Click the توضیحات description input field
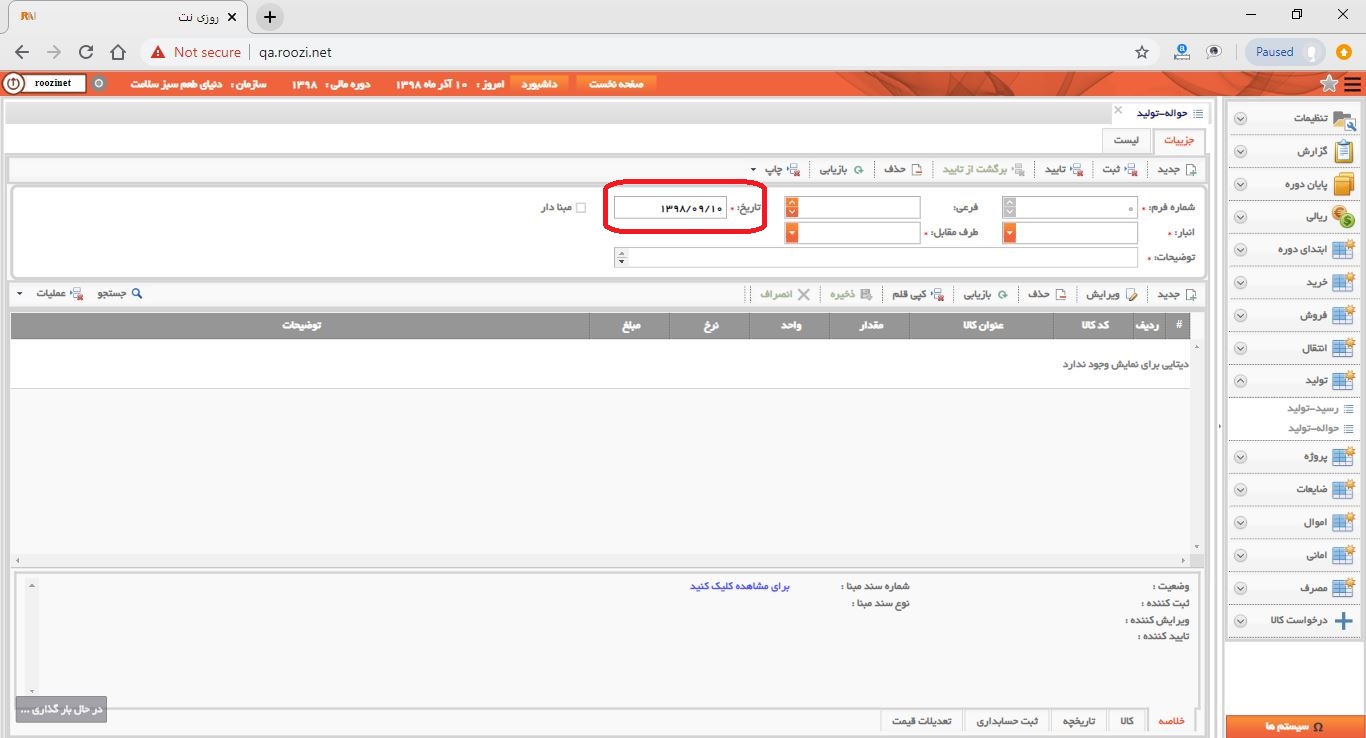The width and height of the screenshot is (1366, 738). tap(882, 257)
